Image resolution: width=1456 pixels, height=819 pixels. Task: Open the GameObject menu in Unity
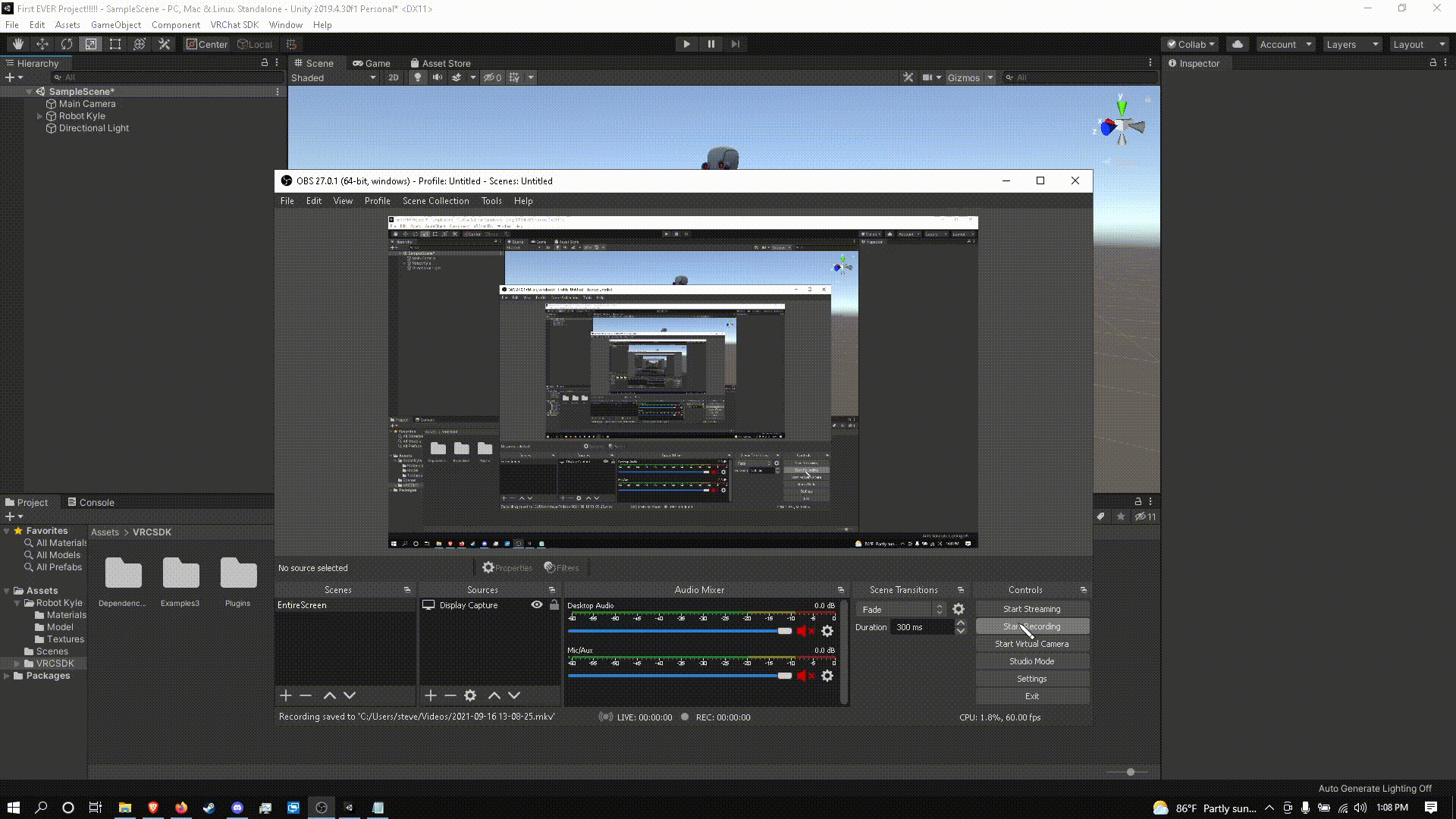coord(115,24)
